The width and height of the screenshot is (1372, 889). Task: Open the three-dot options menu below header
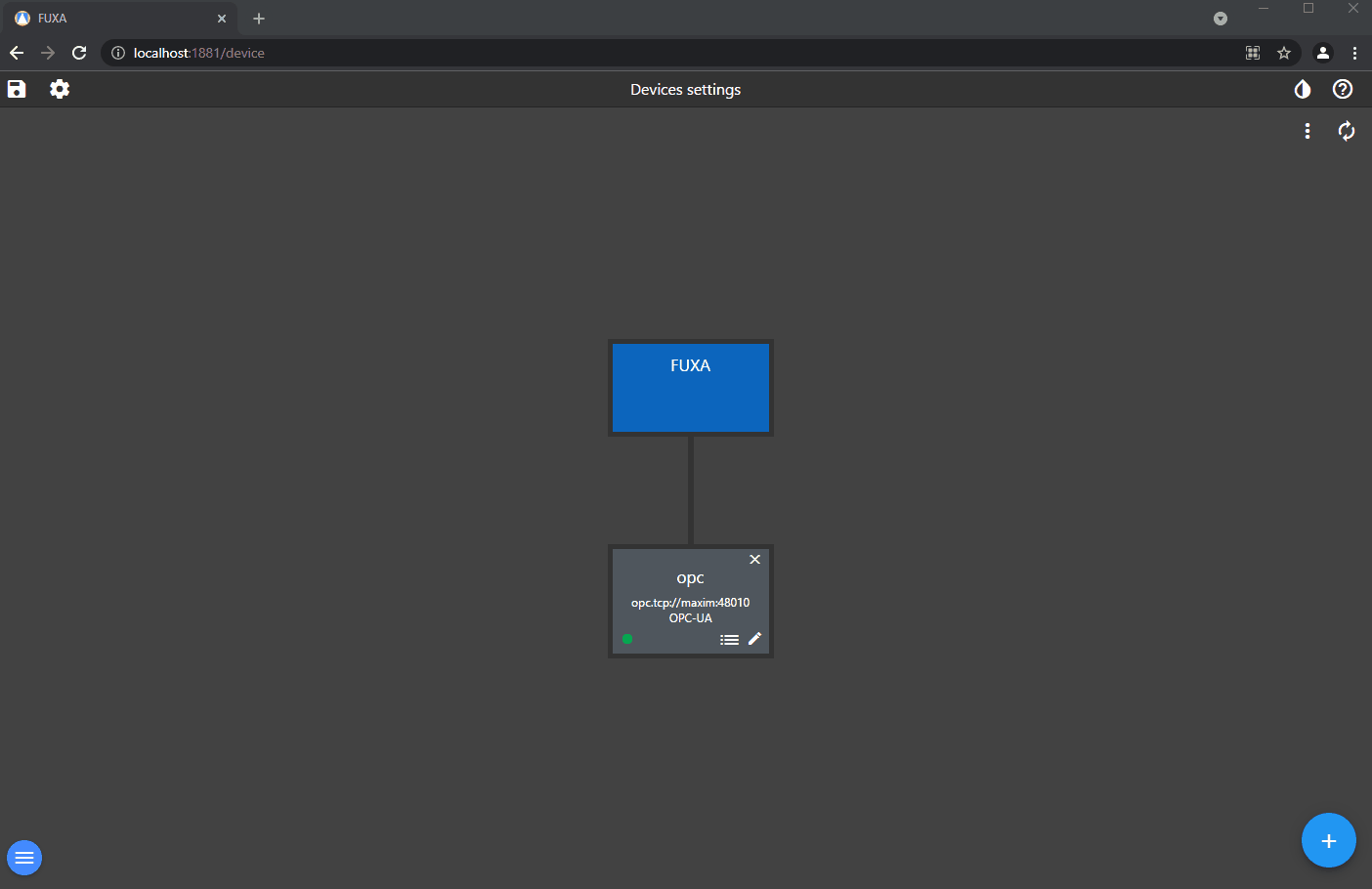point(1308,131)
